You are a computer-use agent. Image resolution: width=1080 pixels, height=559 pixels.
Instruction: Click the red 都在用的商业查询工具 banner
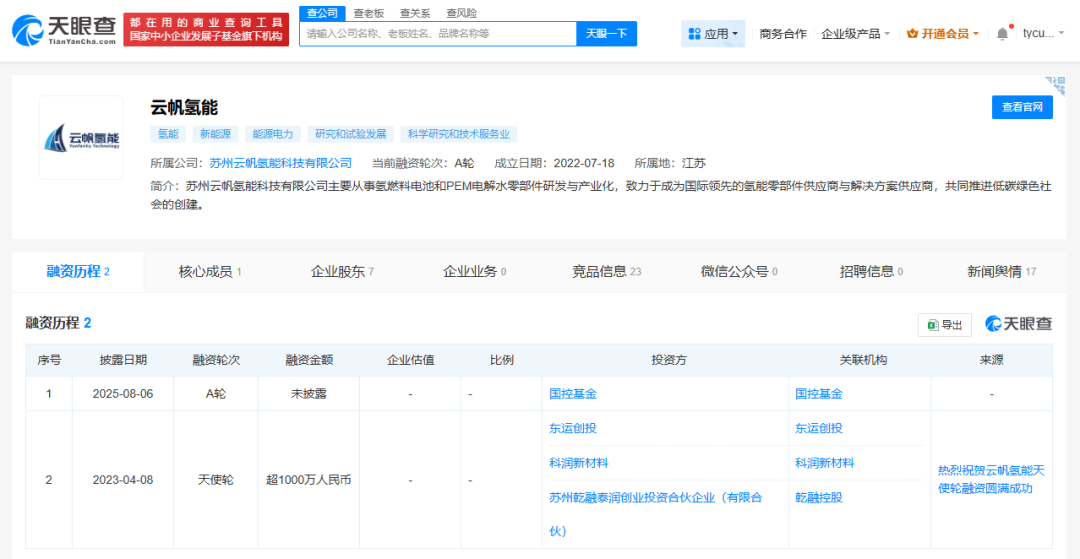click(x=207, y=30)
